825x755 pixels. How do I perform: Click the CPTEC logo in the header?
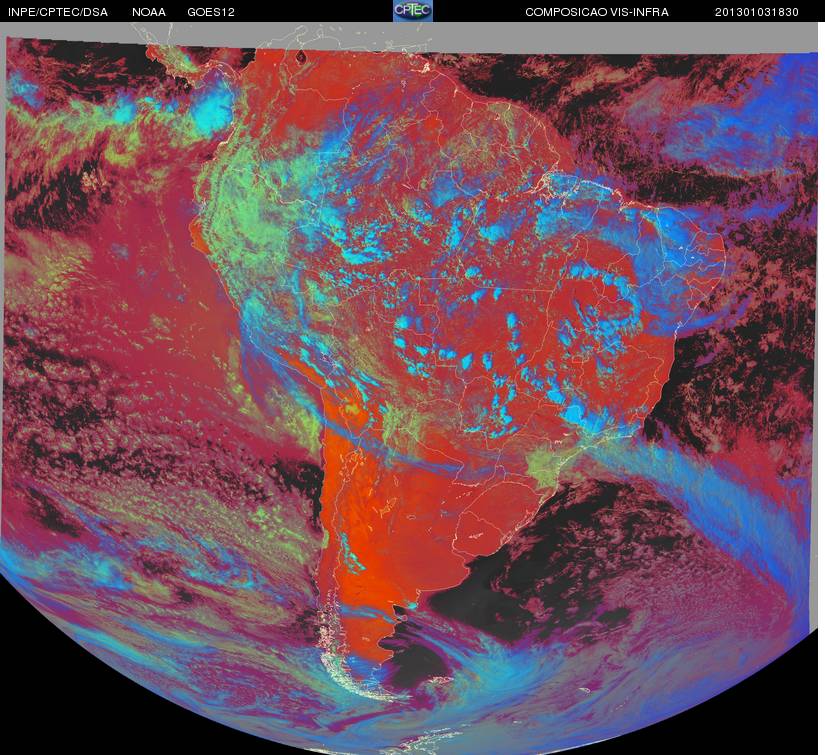pyautogui.click(x=413, y=11)
